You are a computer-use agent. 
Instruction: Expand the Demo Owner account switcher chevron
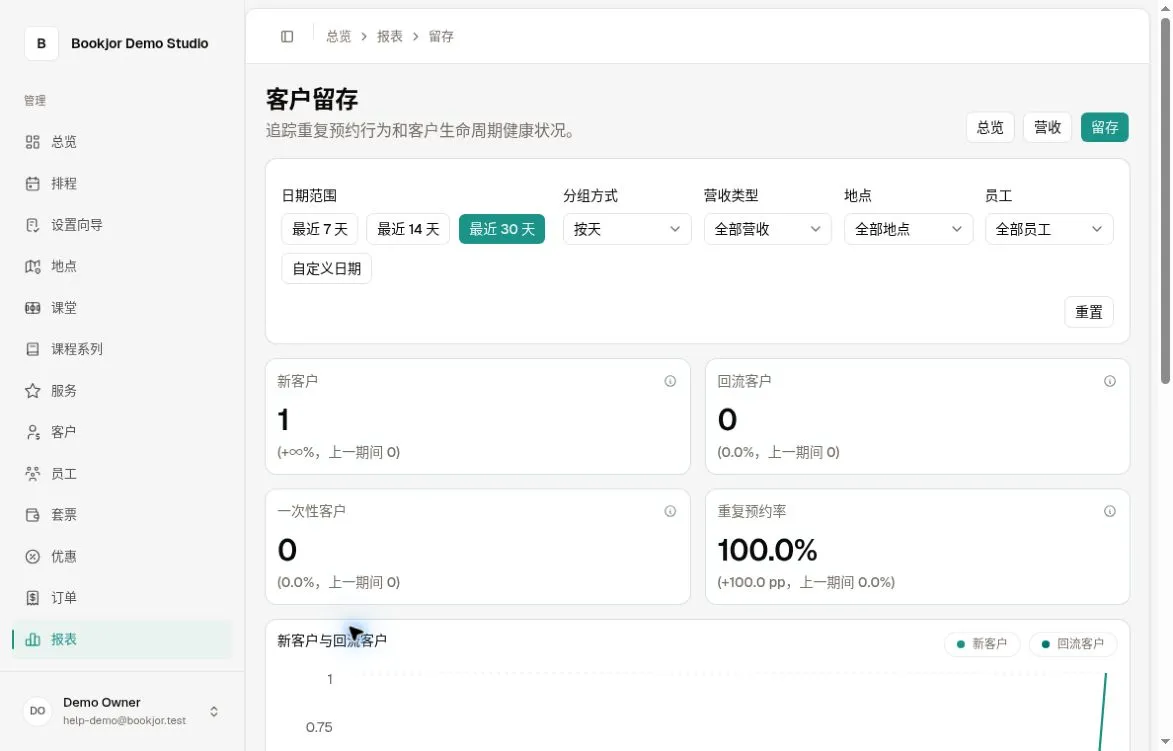(214, 711)
